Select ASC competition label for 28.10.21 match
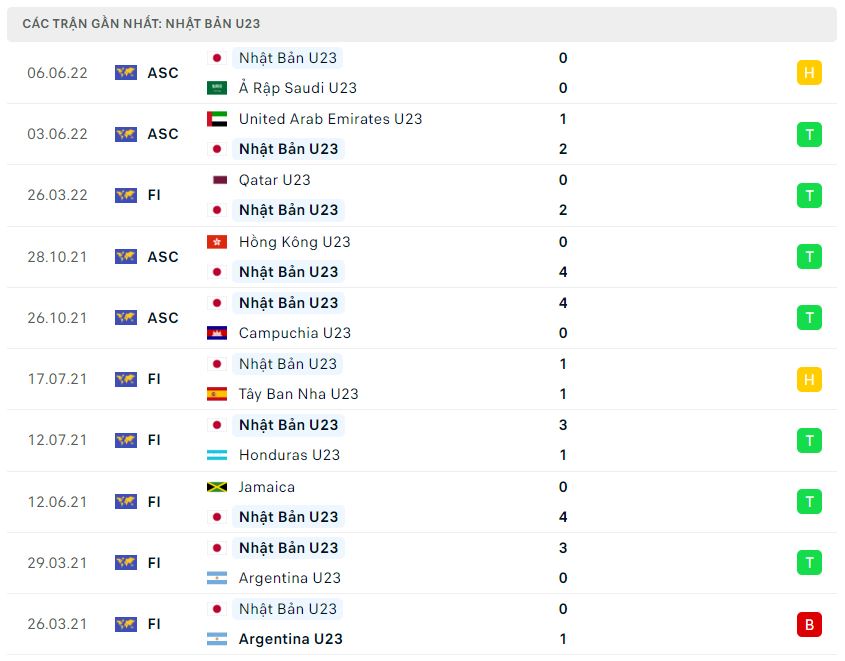This screenshot has width=845, height=661. 163,257
